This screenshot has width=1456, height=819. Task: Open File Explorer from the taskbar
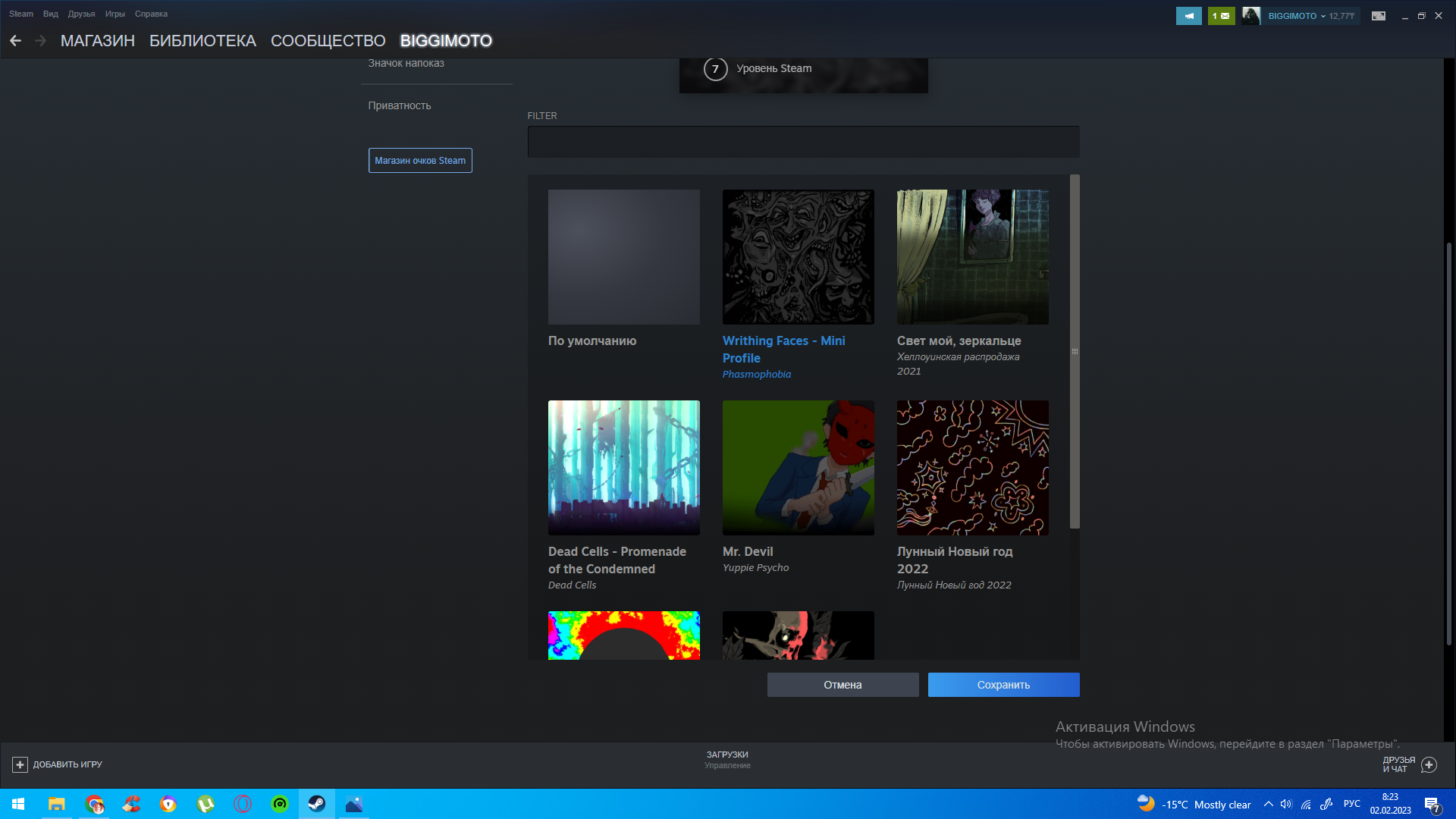[56, 804]
